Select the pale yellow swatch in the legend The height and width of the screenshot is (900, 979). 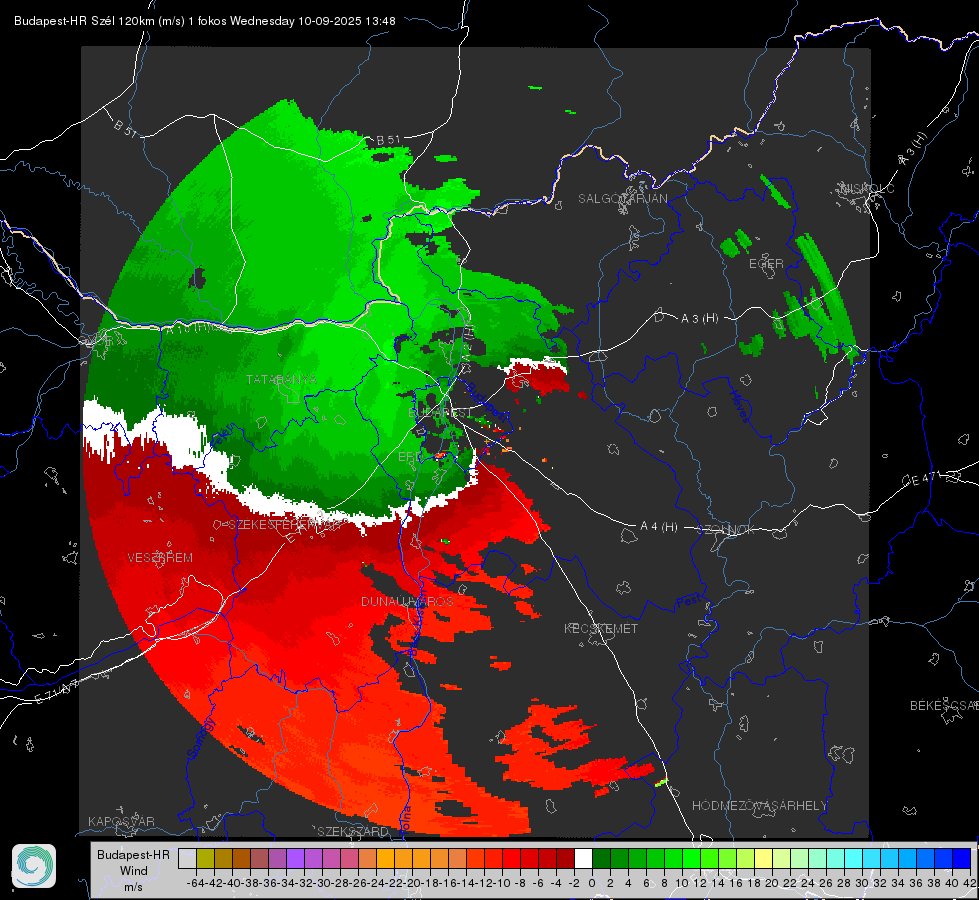(763, 858)
